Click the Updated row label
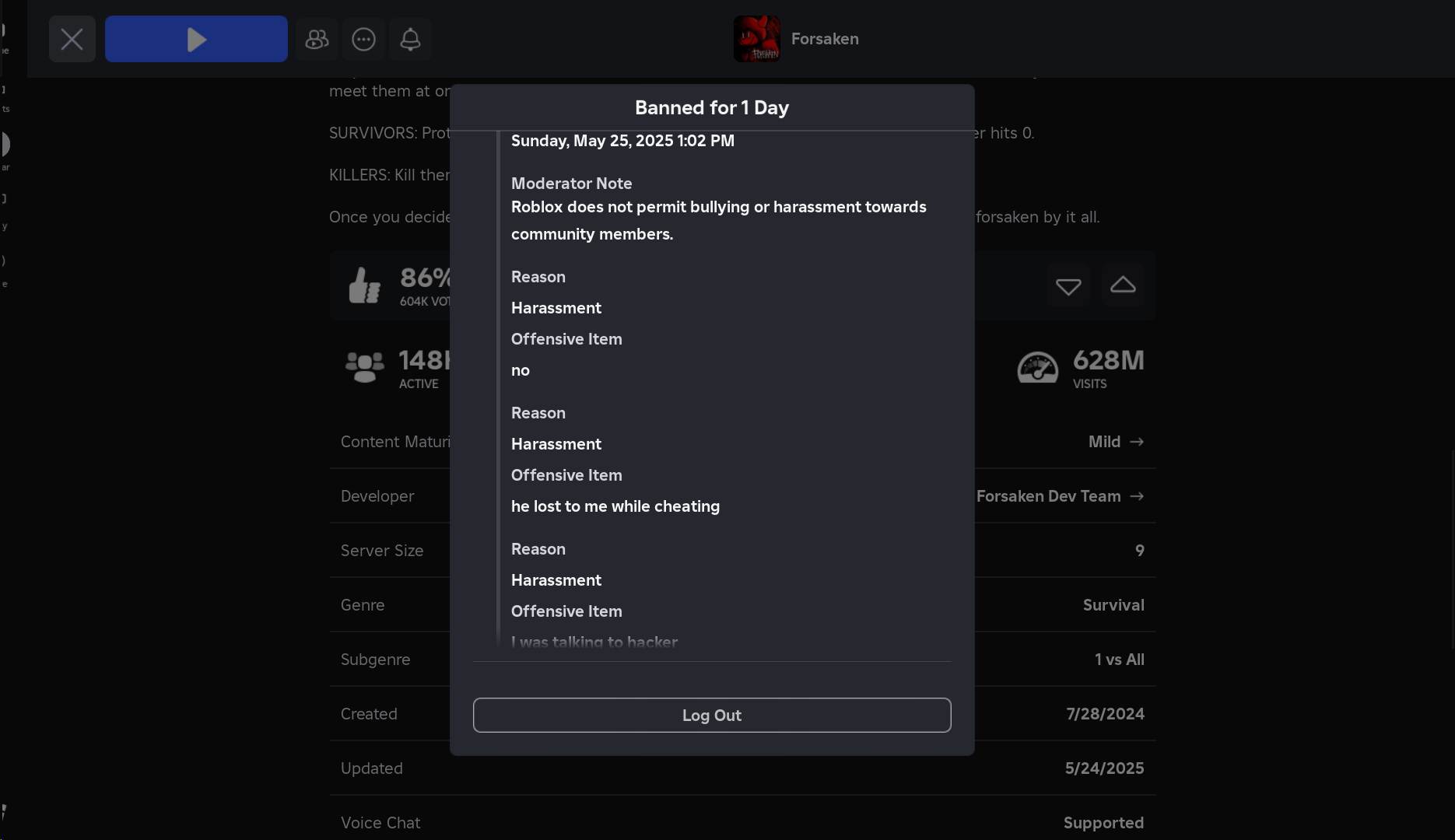This screenshot has height=840, width=1455. pyautogui.click(x=372, y=768)
